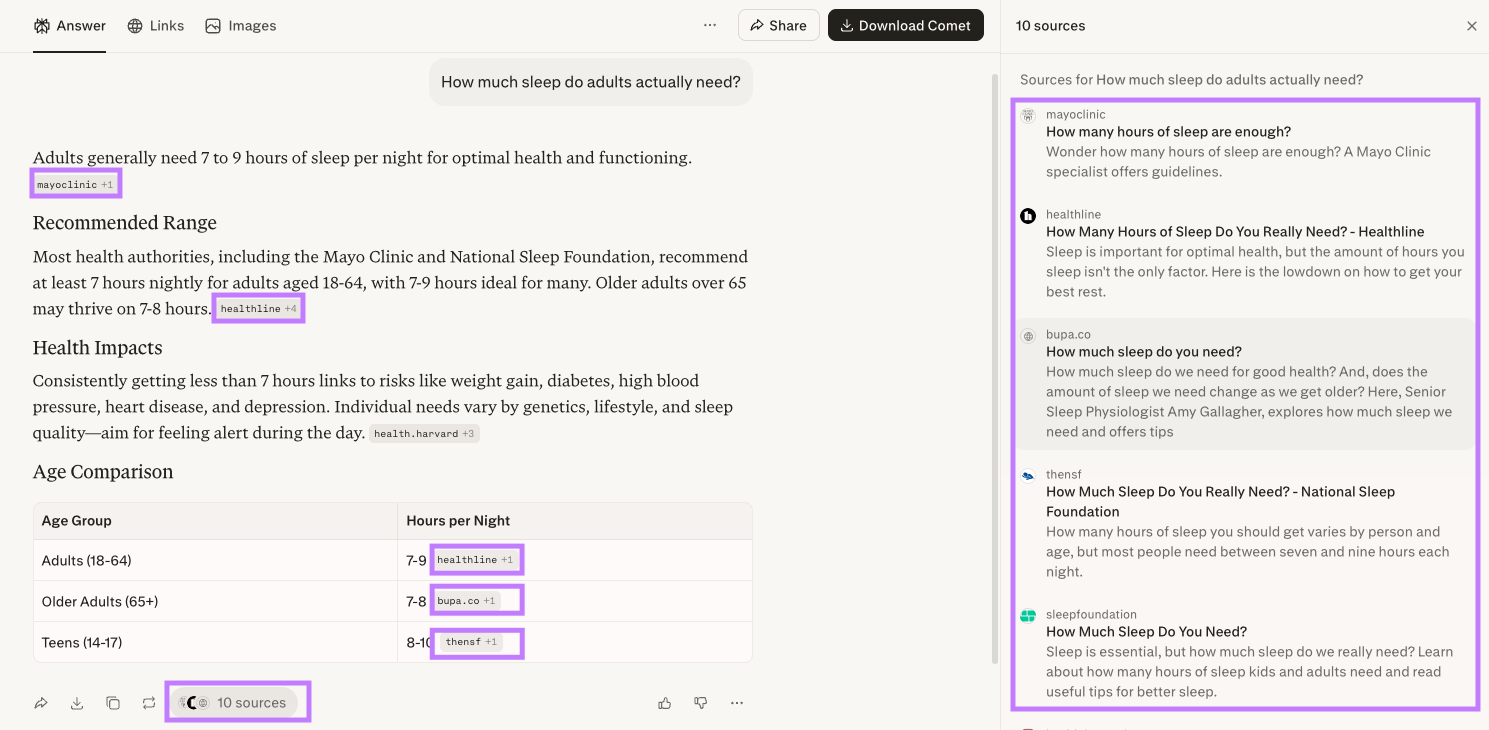Open the more options menu beside Share
This screenshot has height=730, width=1489.
710,25
